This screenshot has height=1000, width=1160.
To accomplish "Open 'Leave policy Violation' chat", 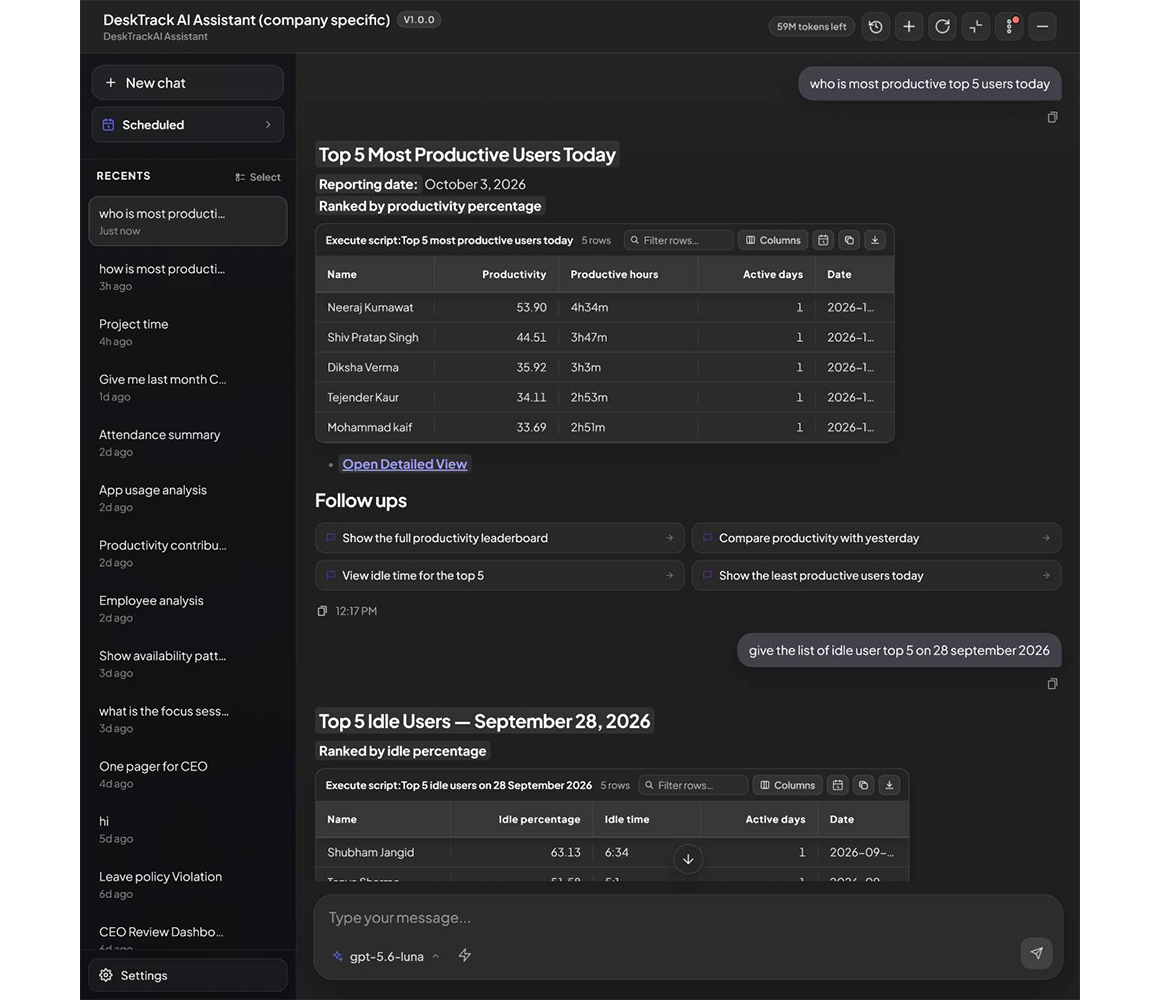I will [x=188, y=885].
